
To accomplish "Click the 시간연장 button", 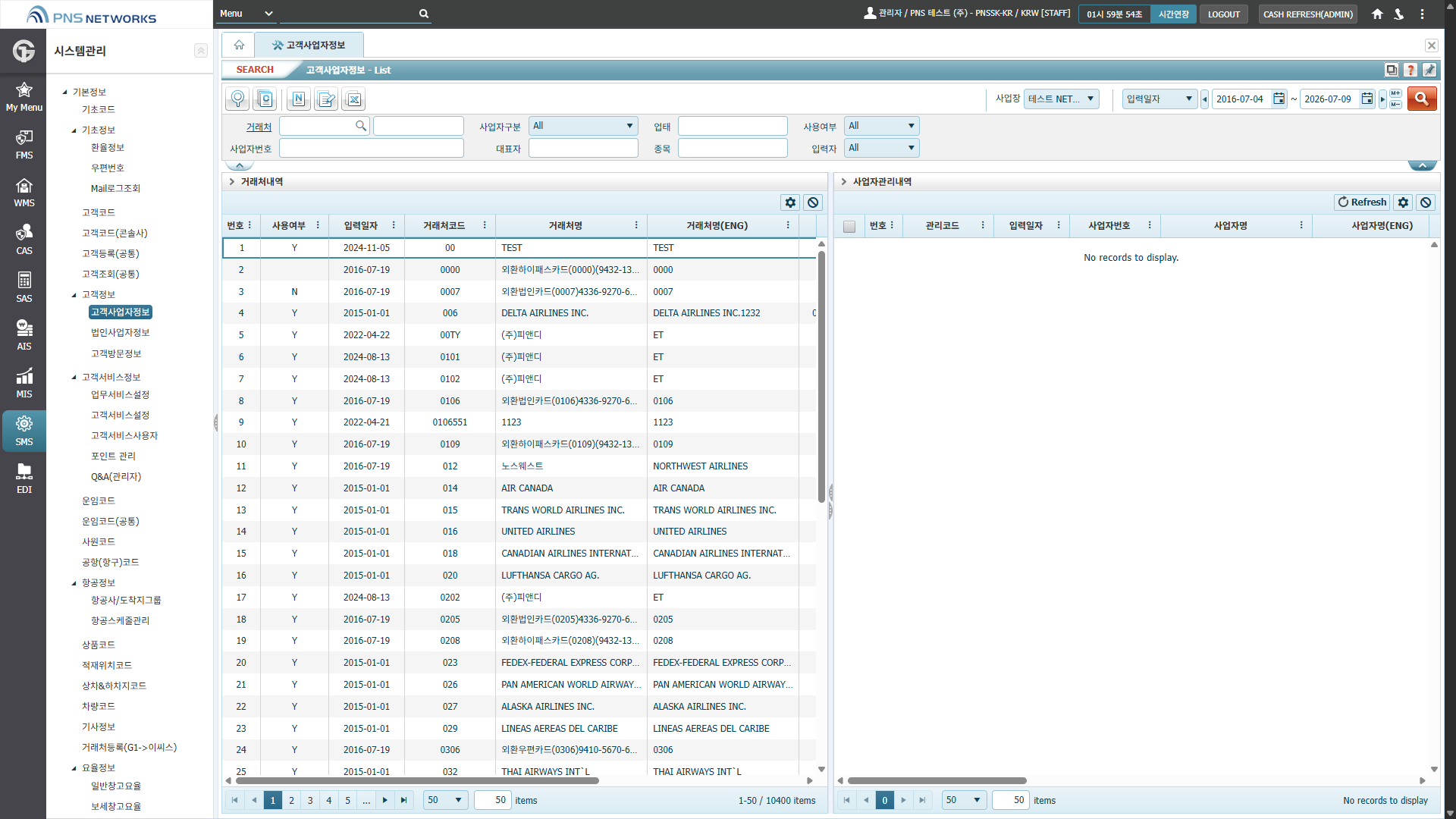I will 1173,14.
